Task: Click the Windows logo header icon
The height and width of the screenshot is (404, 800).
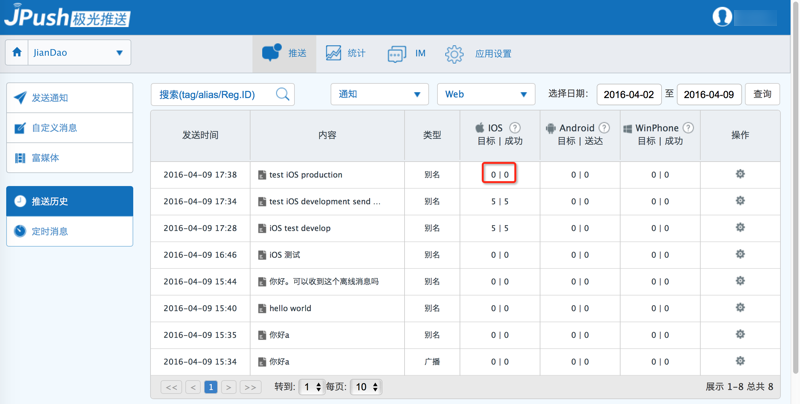Action: tap(628, 129)
